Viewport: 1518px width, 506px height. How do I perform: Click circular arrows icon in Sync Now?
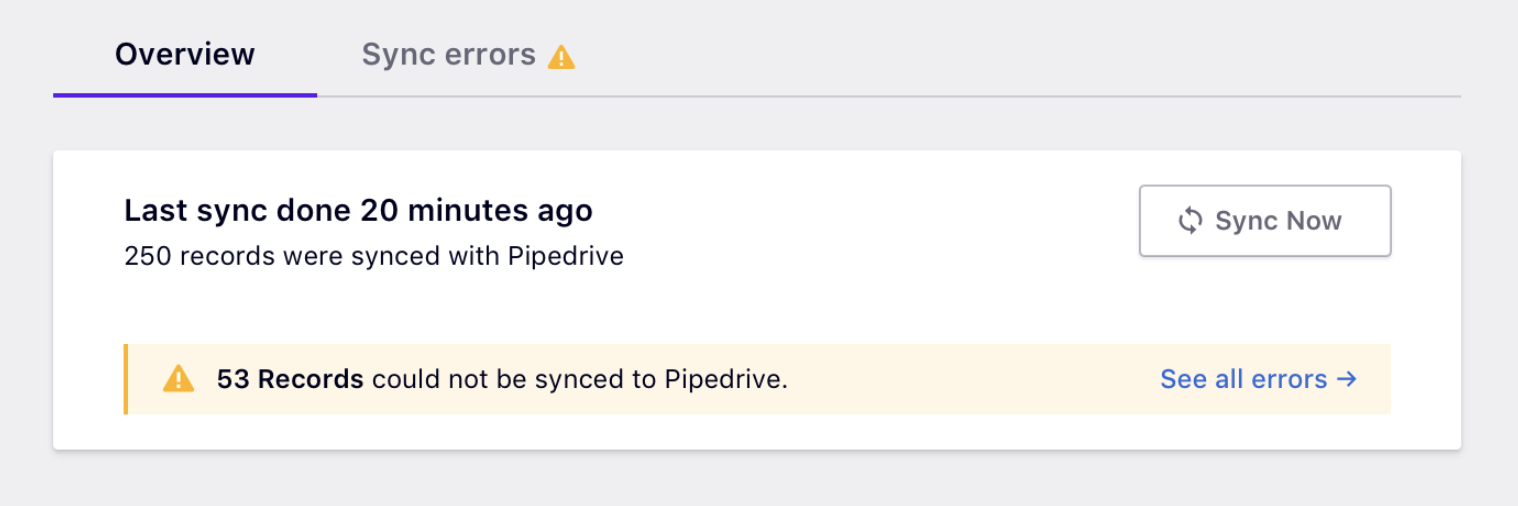(x=1189, y=221)
